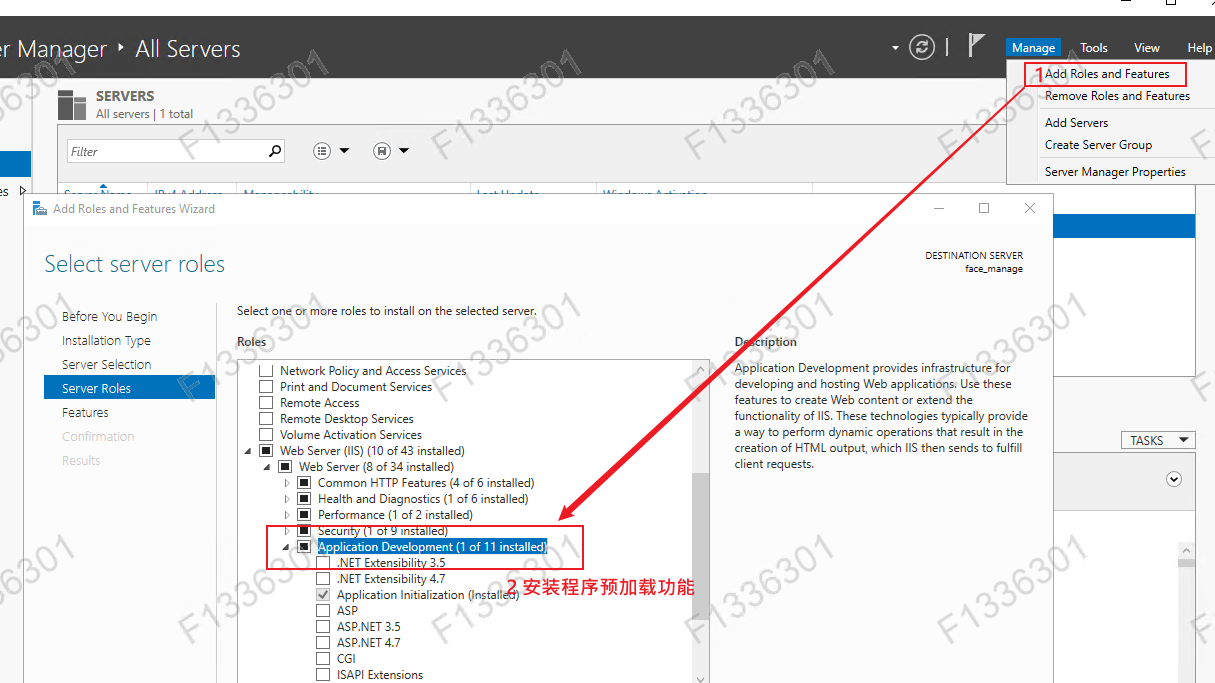Check ASP.NET 3.5 checkbox
1215x683 pixels.
click(323, 627)
